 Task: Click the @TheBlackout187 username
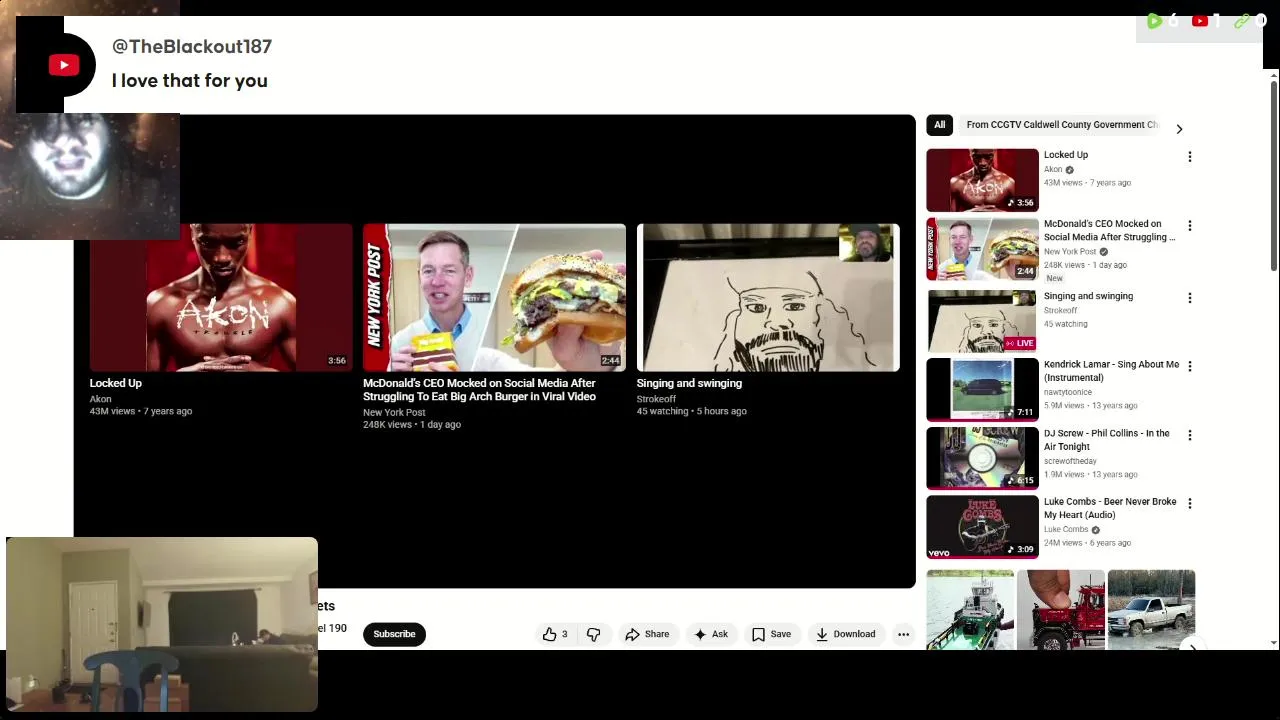pos(192,46)
